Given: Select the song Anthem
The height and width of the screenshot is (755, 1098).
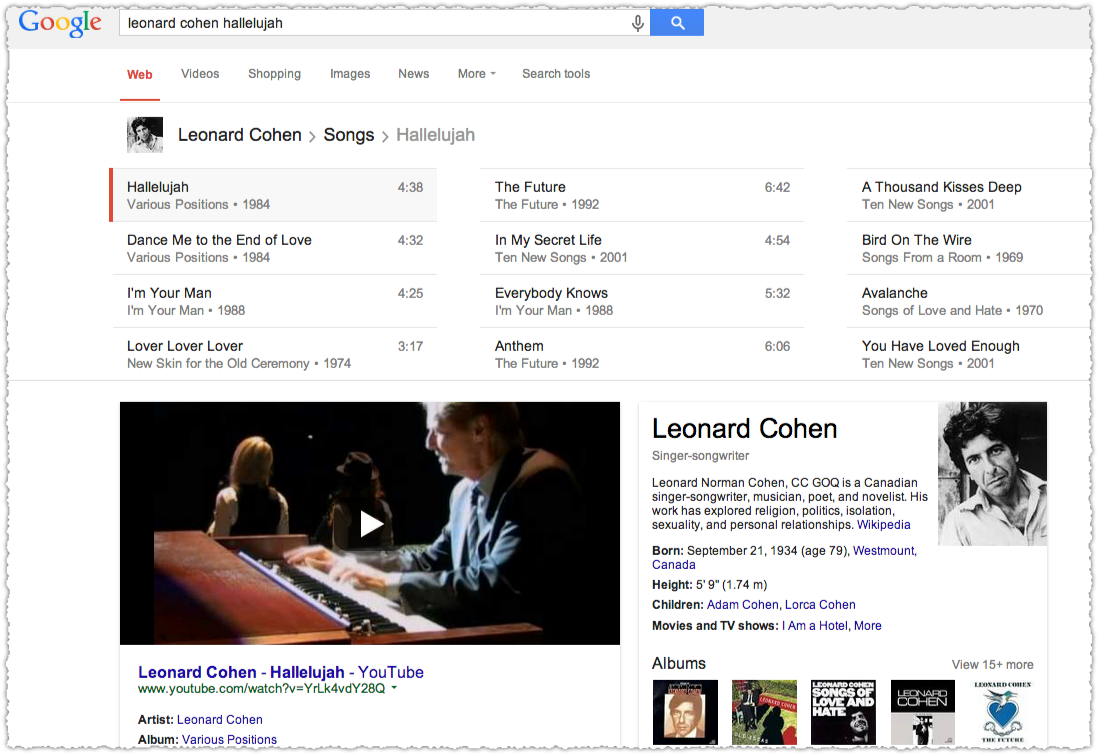Looking at the screenshot, I should tap(641, 354).
